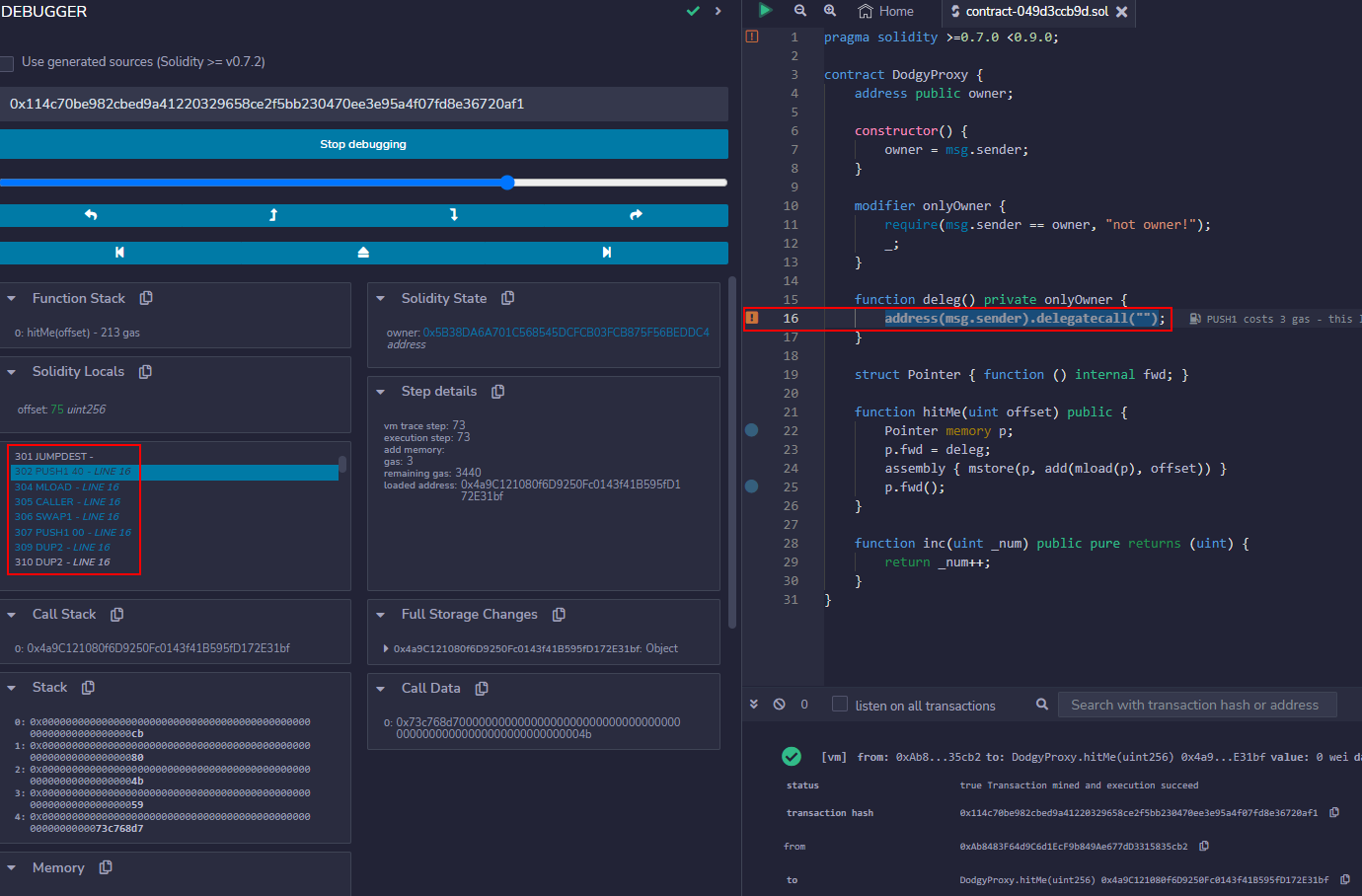
Task: Expand the Full Storage Changes object entry
Action: 385,649
